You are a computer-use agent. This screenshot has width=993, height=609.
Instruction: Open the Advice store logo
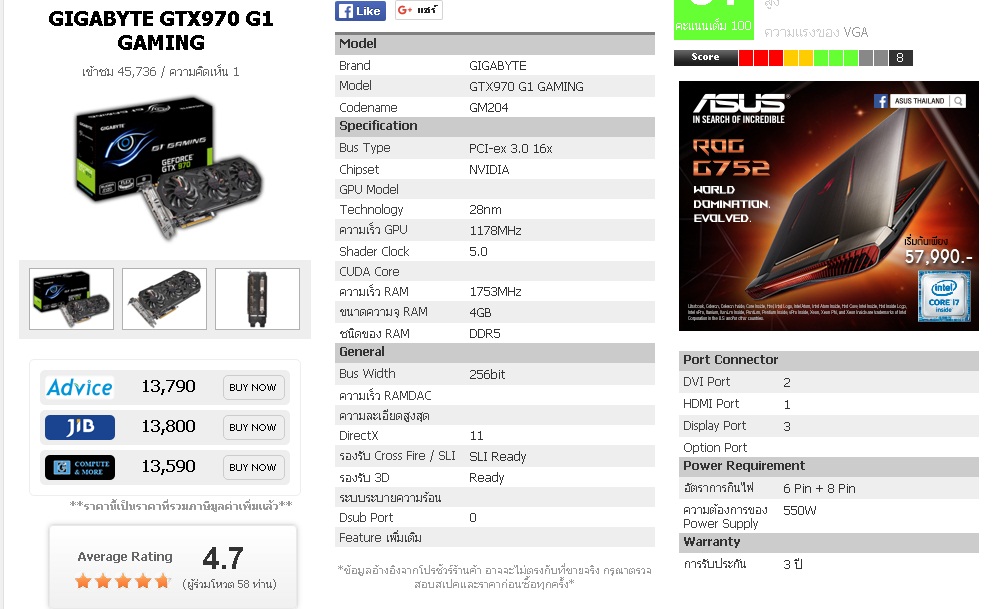(x=80, y=387)
